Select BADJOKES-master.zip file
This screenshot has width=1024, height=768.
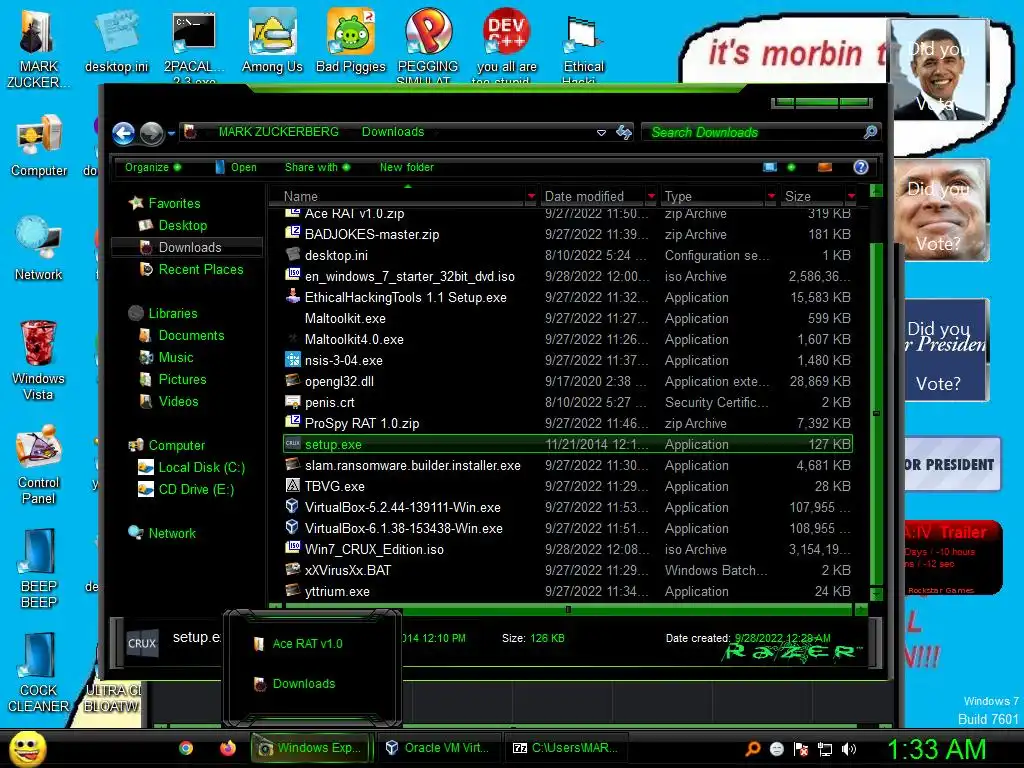point(568,234)
